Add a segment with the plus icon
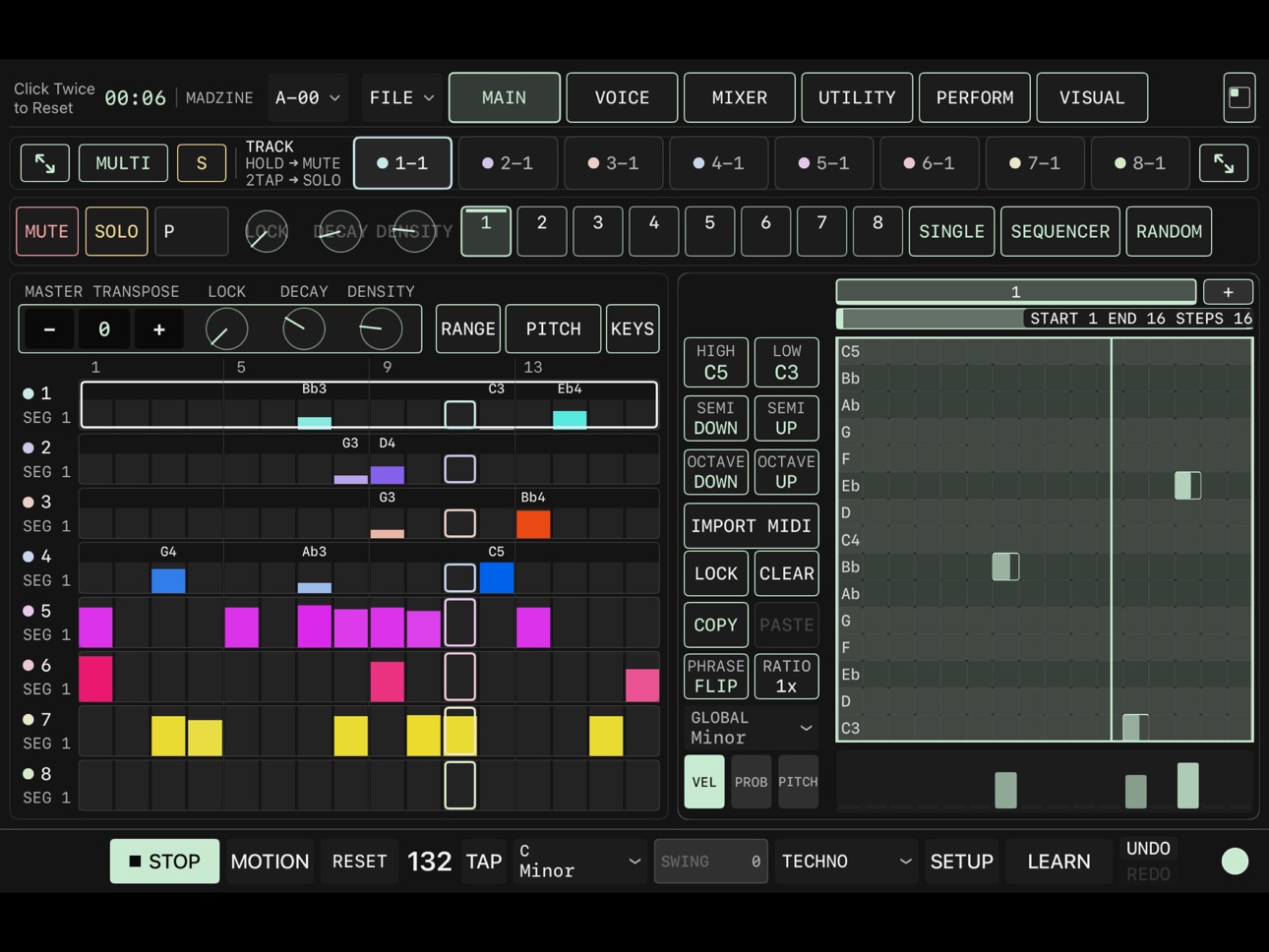The width and height of the screenshot is (1269, 952). (x=1228, y=292)
